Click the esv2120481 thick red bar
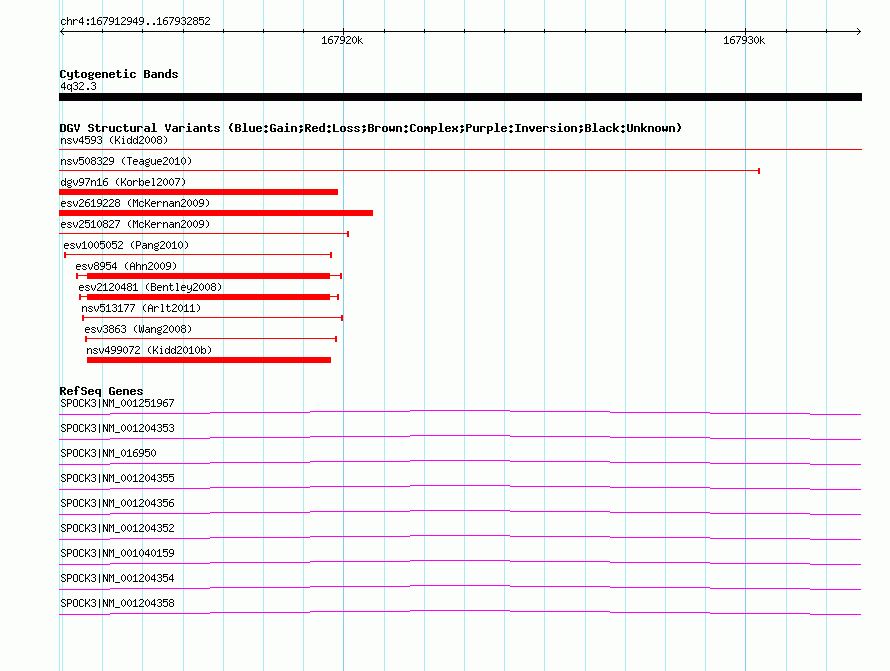The image size is (890, 671). (208, 297)
